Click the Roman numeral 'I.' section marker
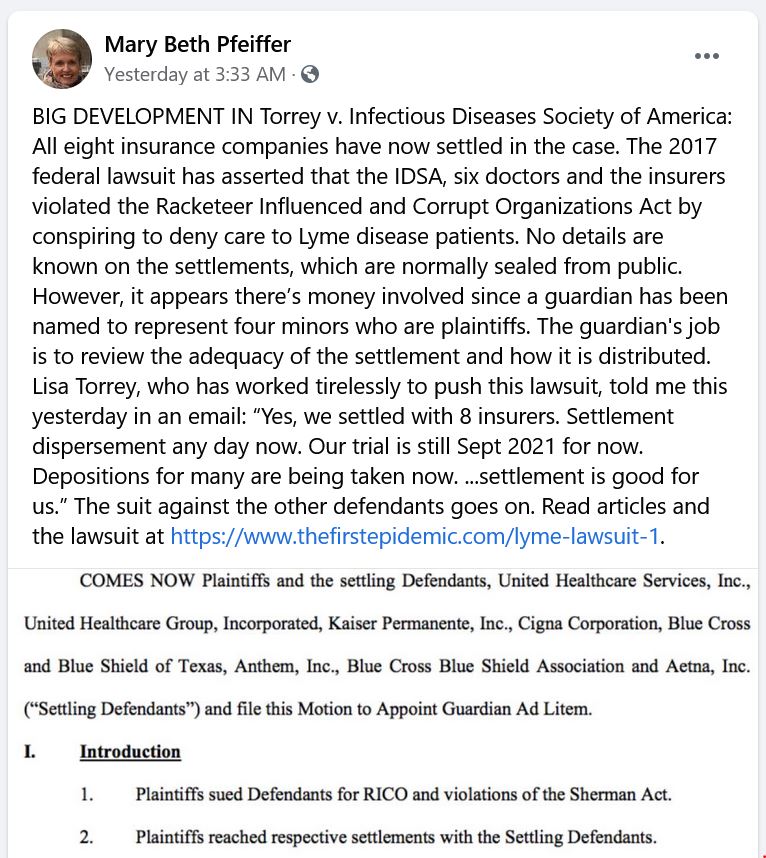The width and height of the screenshot is (766, 858). (x=32, y=752)
